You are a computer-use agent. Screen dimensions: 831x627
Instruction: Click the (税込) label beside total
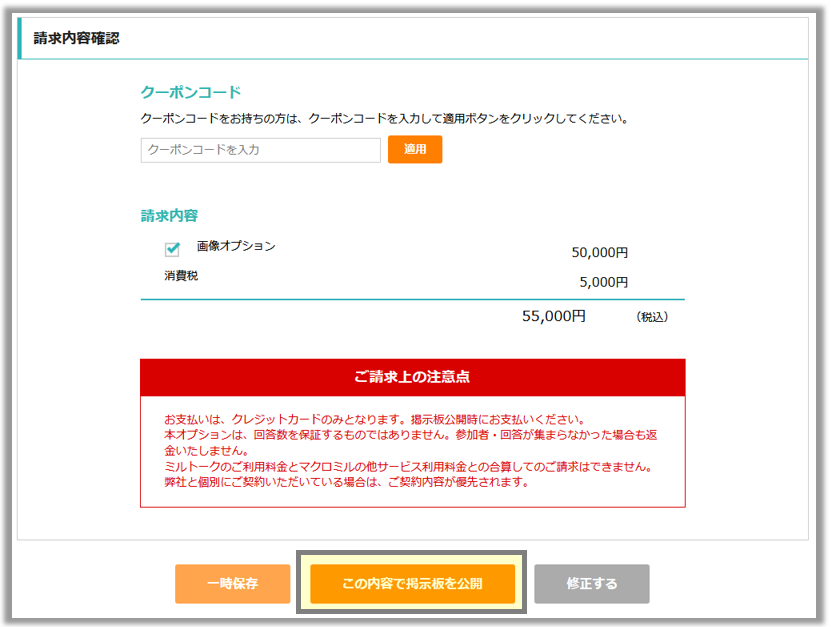(x=651, y=317)
